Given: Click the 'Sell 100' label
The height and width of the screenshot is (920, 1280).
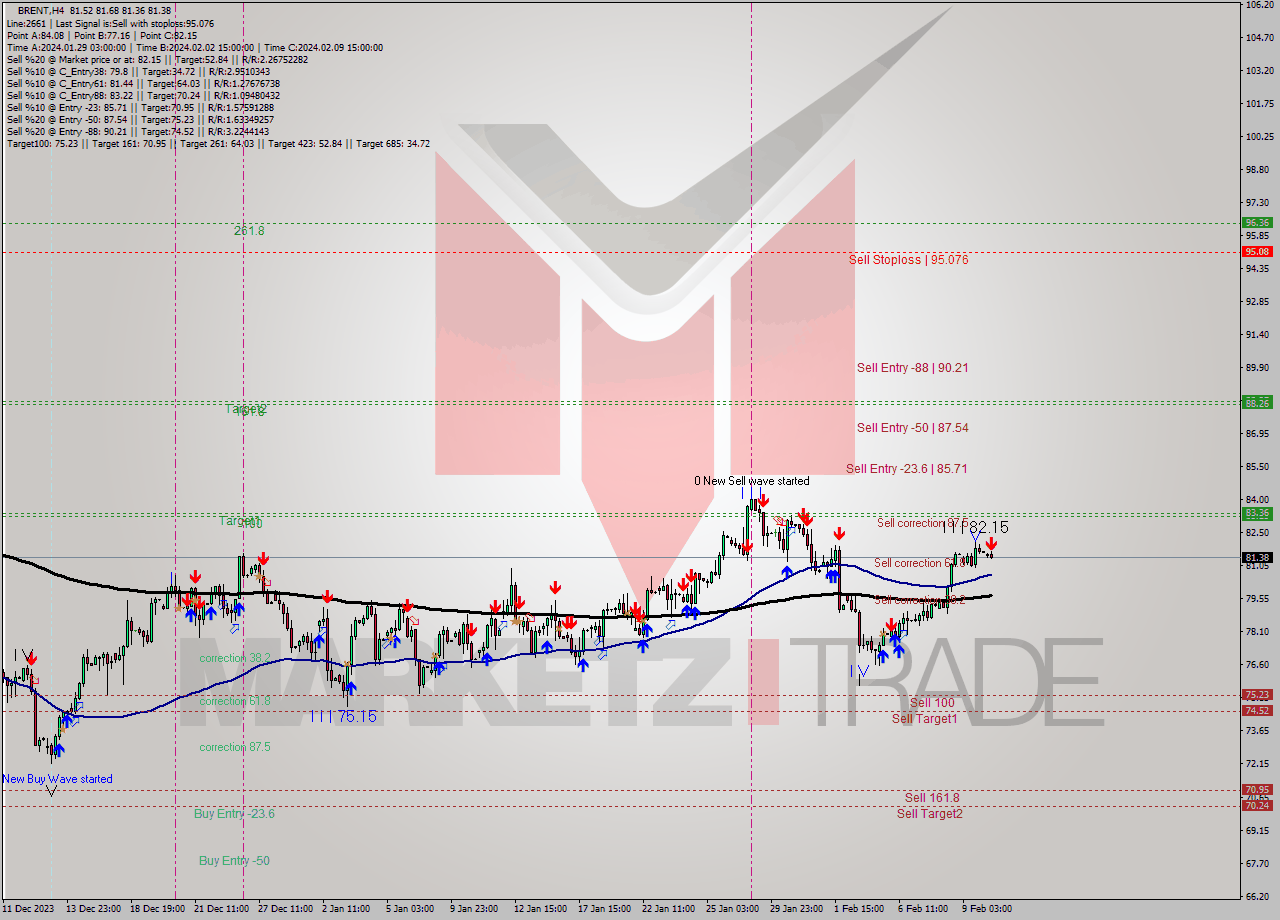Looking at the screenshot, I should pos(932,703).
